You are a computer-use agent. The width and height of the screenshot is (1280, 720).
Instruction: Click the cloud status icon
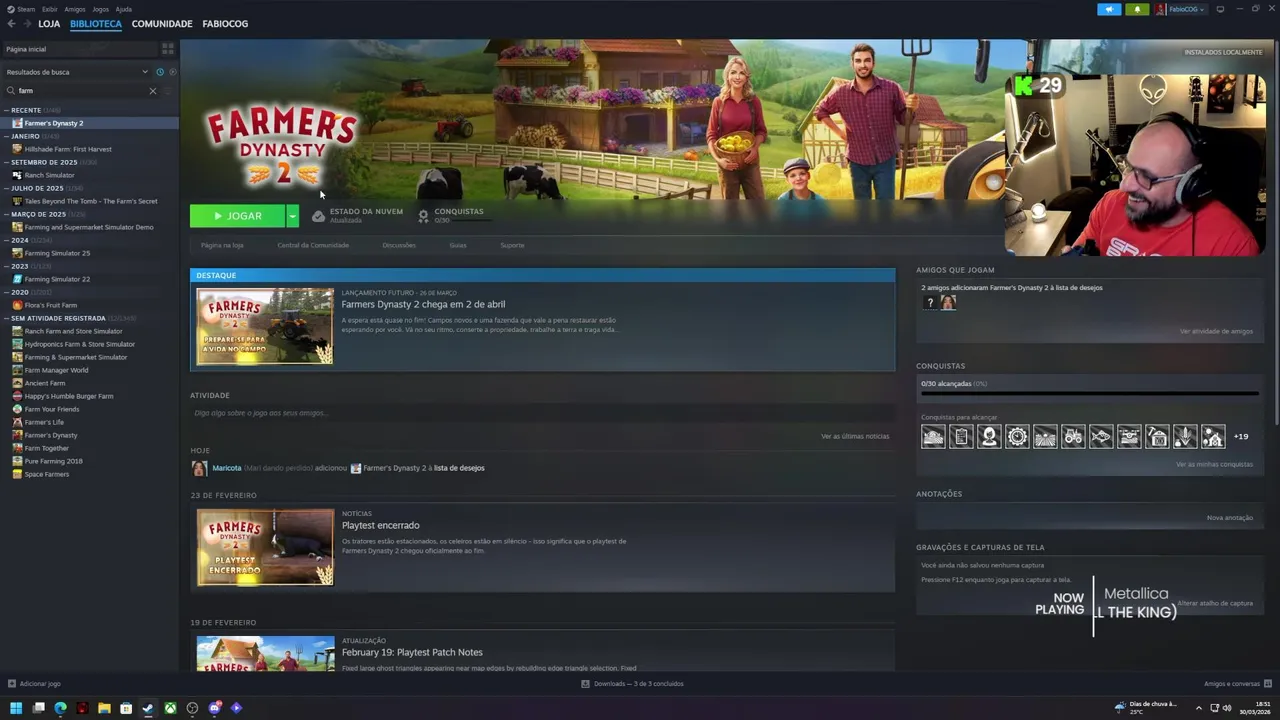(318, 216)
